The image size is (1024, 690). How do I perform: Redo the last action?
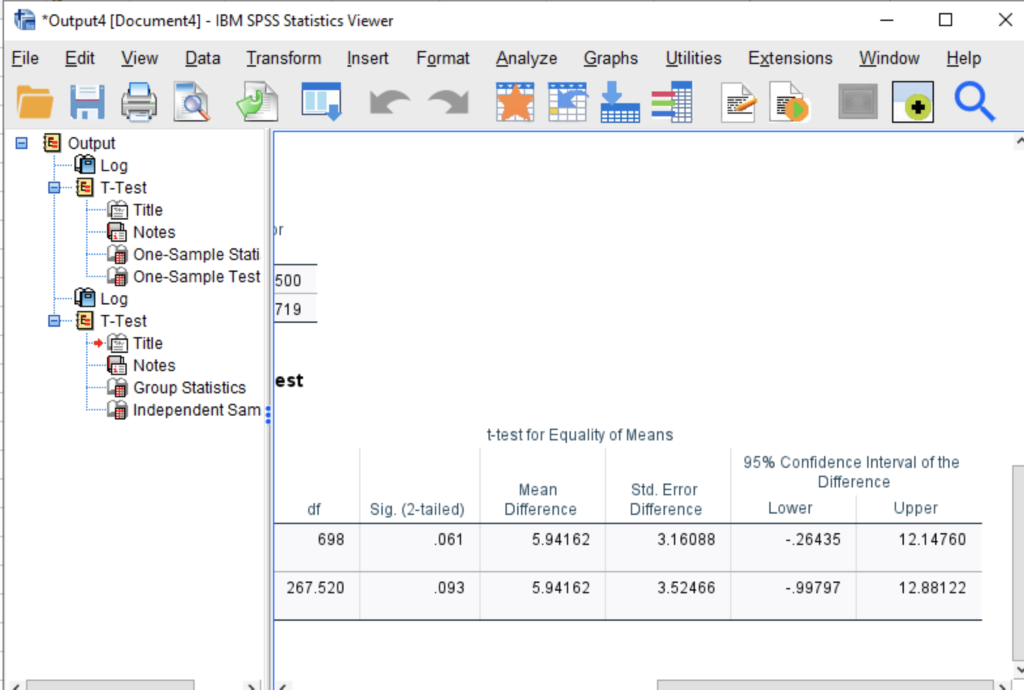447,101
